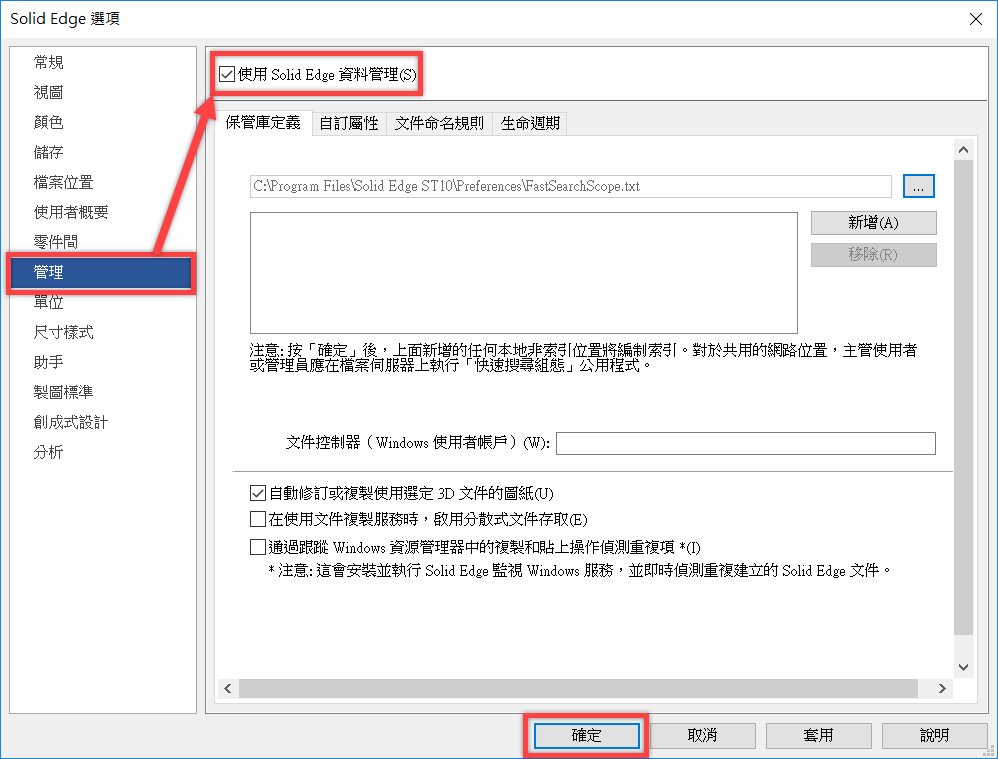Select 使用者概要 category
Viewport: 998px width, 759px height.
pos(71,212)
